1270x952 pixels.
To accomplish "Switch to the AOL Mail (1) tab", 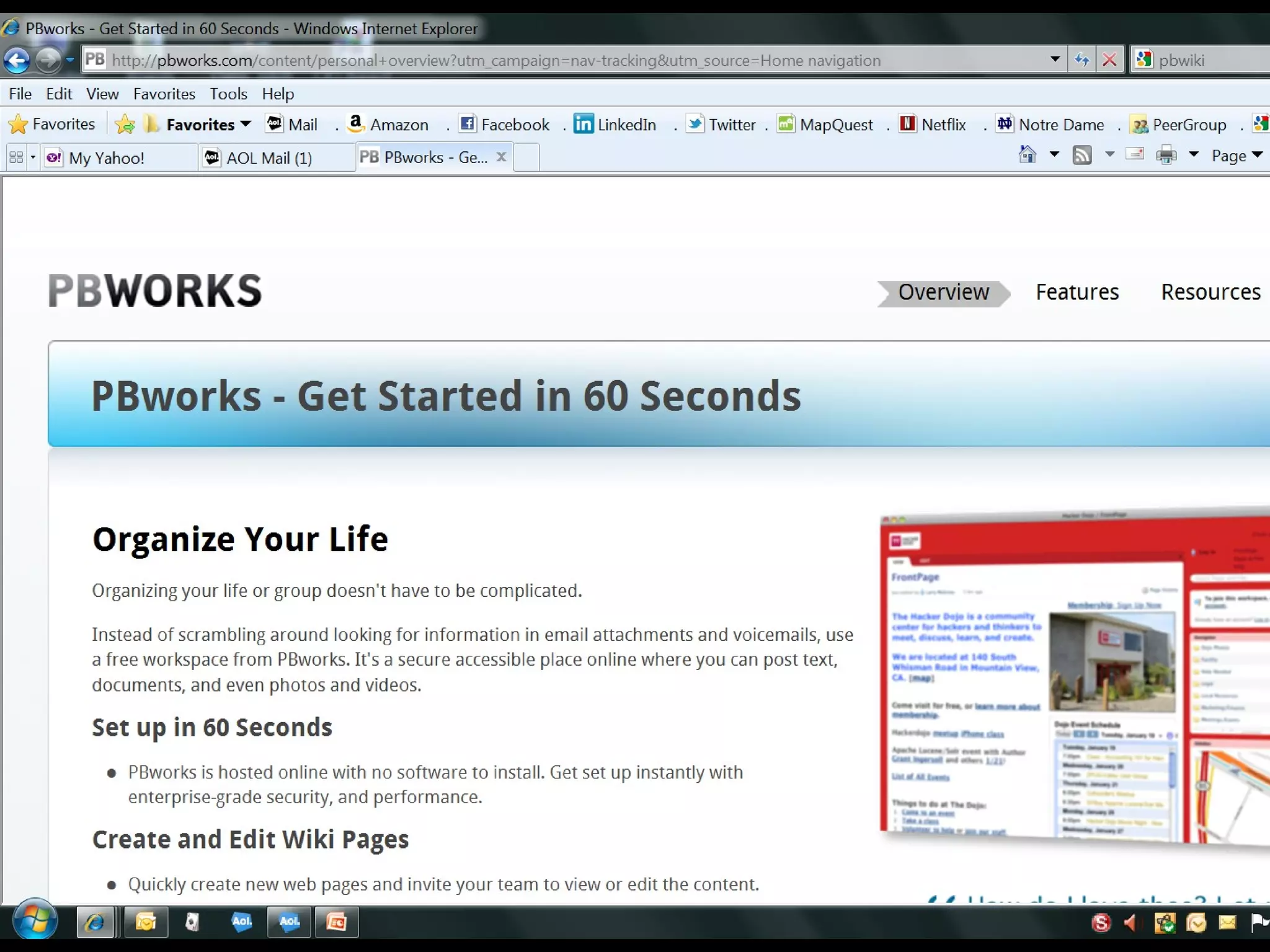I will (277, 157).
